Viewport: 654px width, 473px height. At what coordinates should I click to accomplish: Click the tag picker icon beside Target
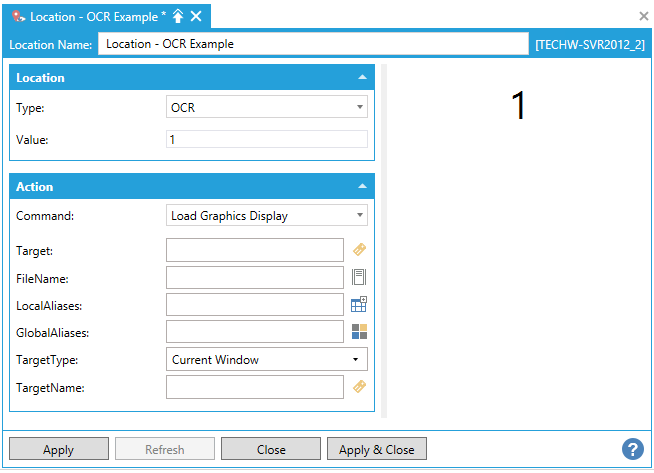(360, 249)
